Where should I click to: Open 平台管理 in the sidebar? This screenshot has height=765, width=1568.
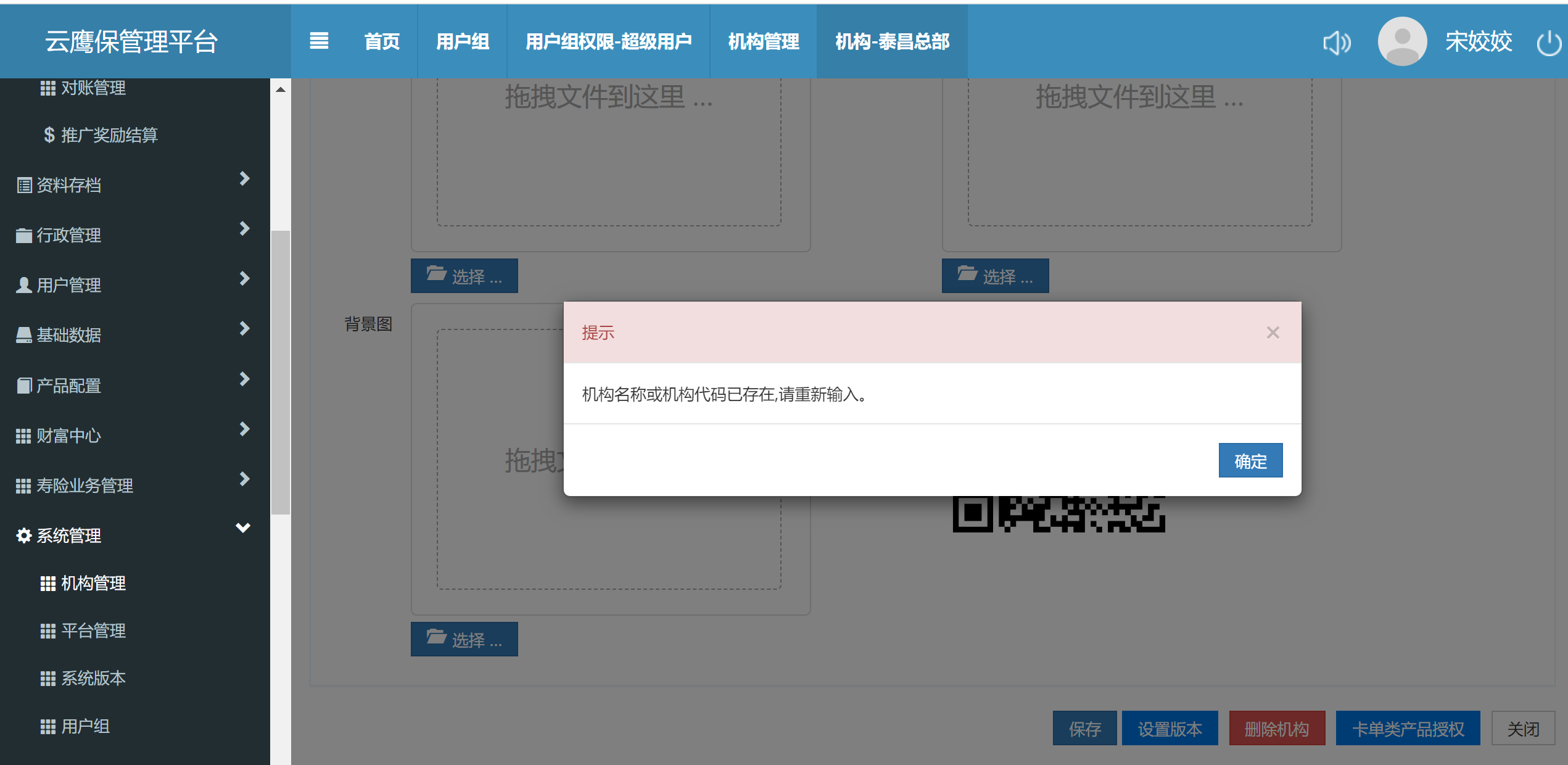[93, 631]
